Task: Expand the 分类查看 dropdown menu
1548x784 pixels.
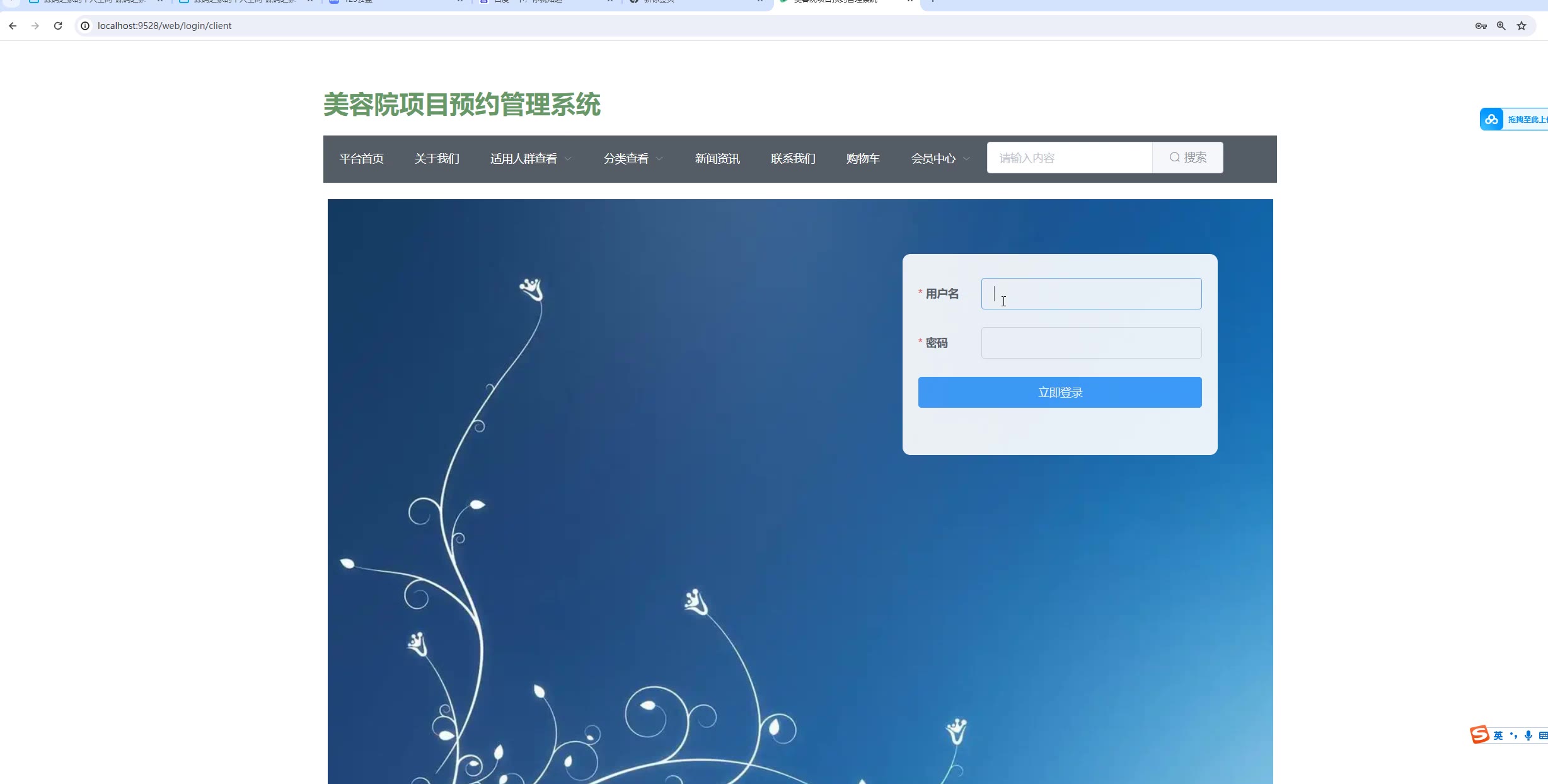Action: (633, 159)
